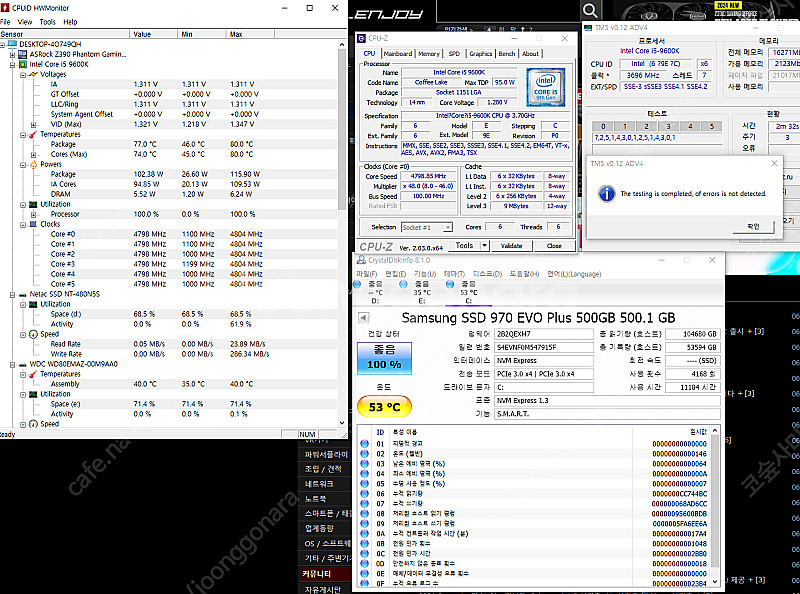Expand the Cores (Max) temperature entry
This screenshot has height=594, width=800.
33,155
